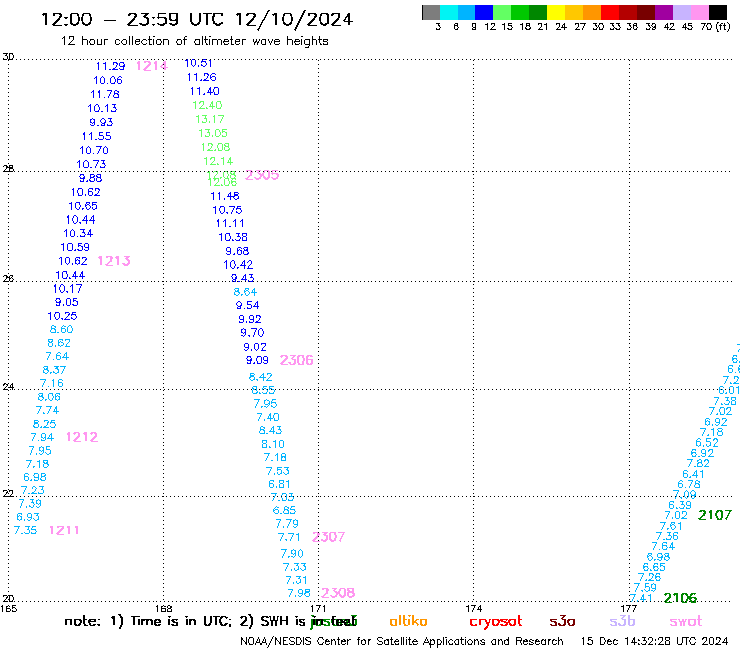
Task: Click the pink 45-70 ft legend swatch
Action: tap(700, 12)
